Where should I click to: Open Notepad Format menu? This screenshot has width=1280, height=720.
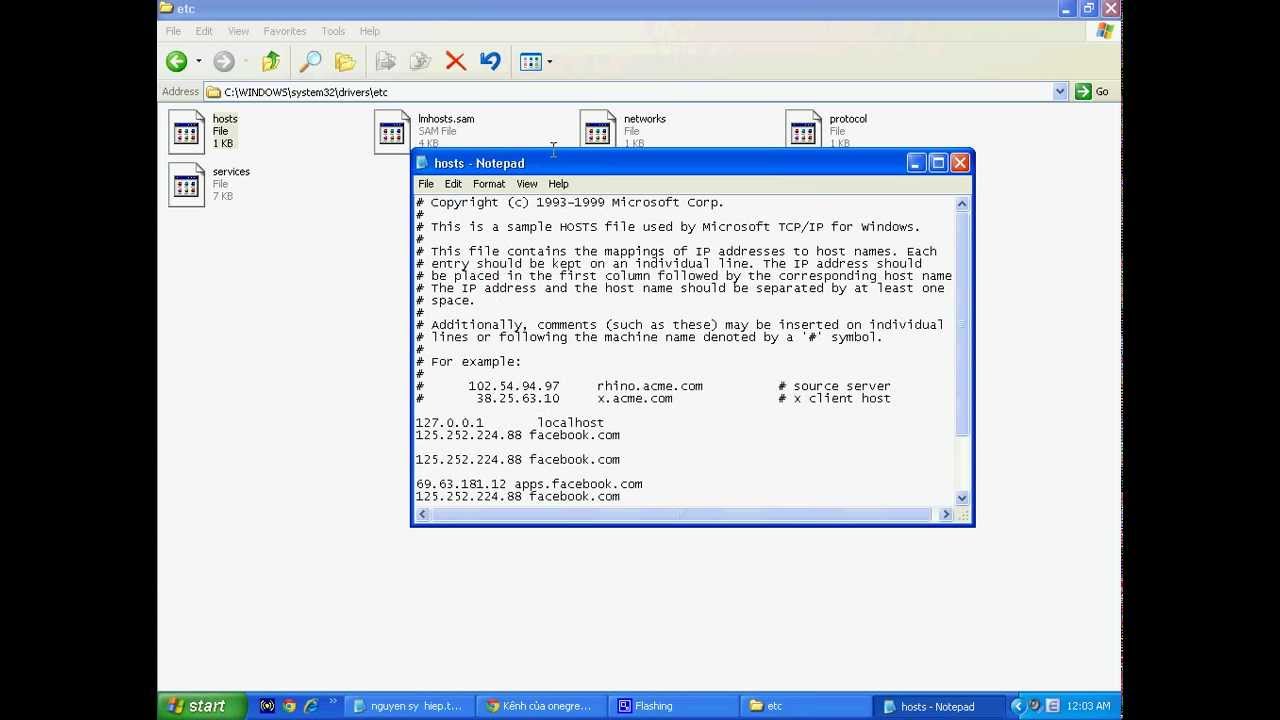[x=489, y=184]
